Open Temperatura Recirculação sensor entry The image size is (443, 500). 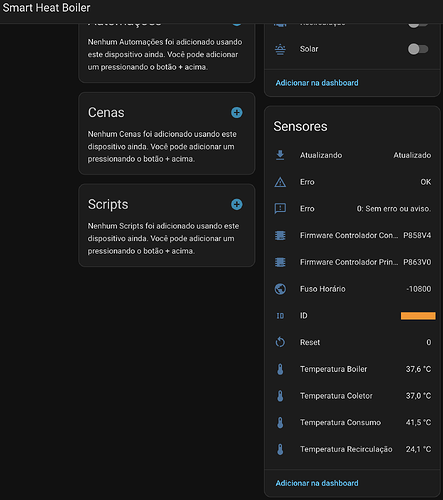[353, 449]
